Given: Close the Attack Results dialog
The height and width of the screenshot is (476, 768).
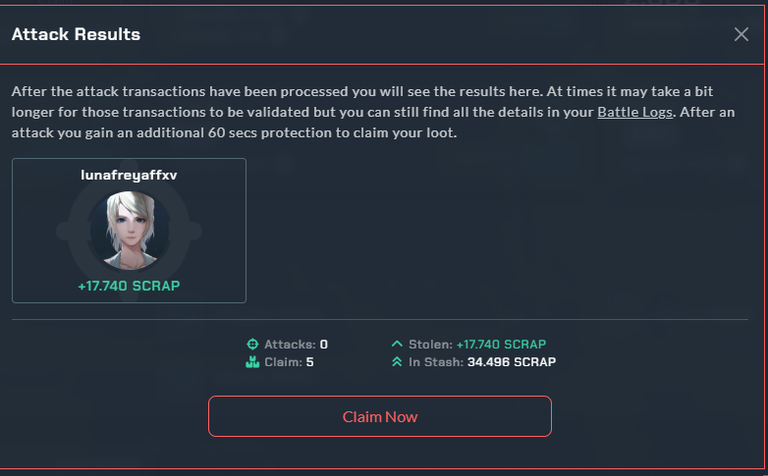Looking at the screenshot, I should (741, 34).
